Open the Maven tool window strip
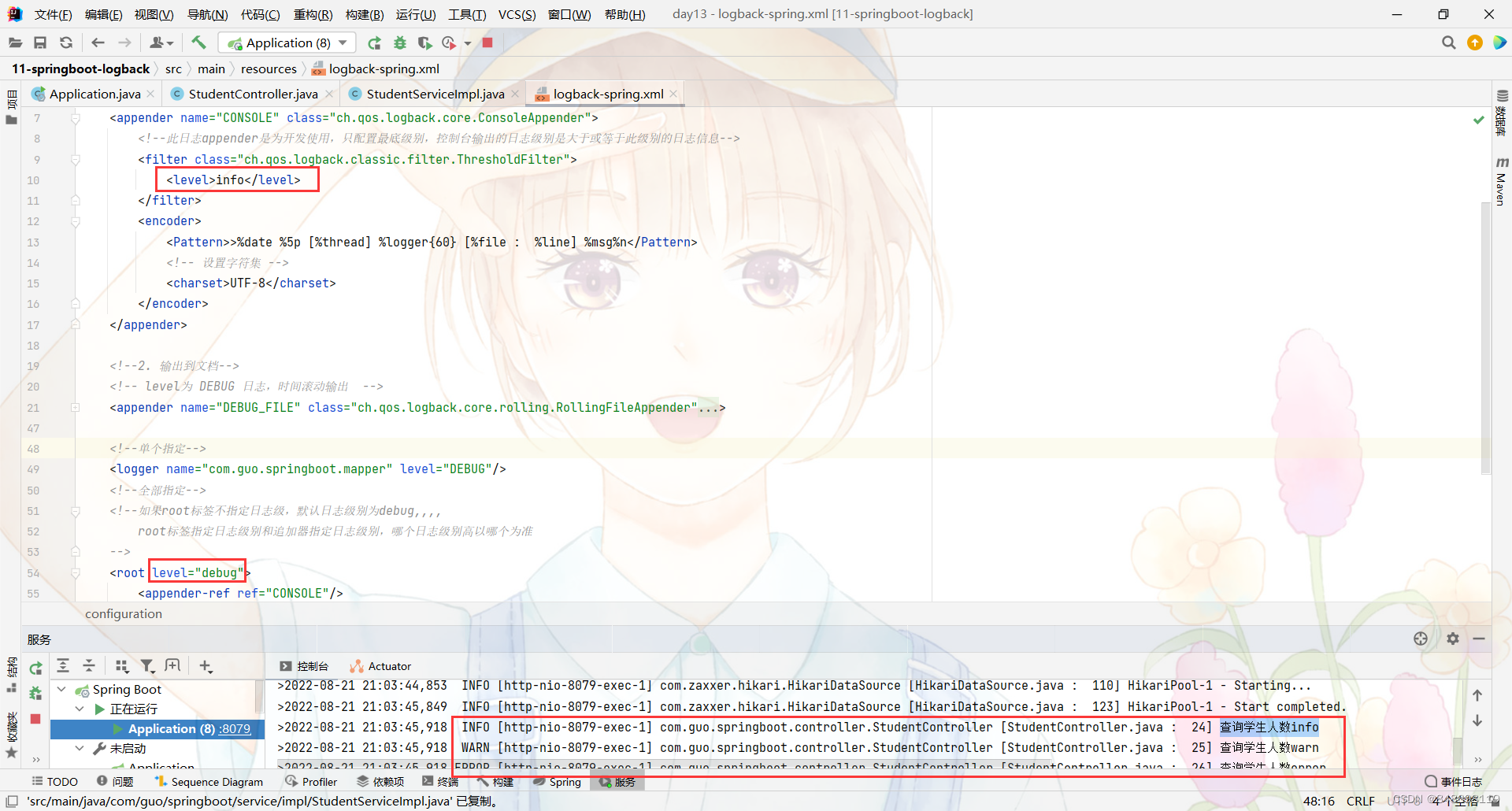 1502,181
